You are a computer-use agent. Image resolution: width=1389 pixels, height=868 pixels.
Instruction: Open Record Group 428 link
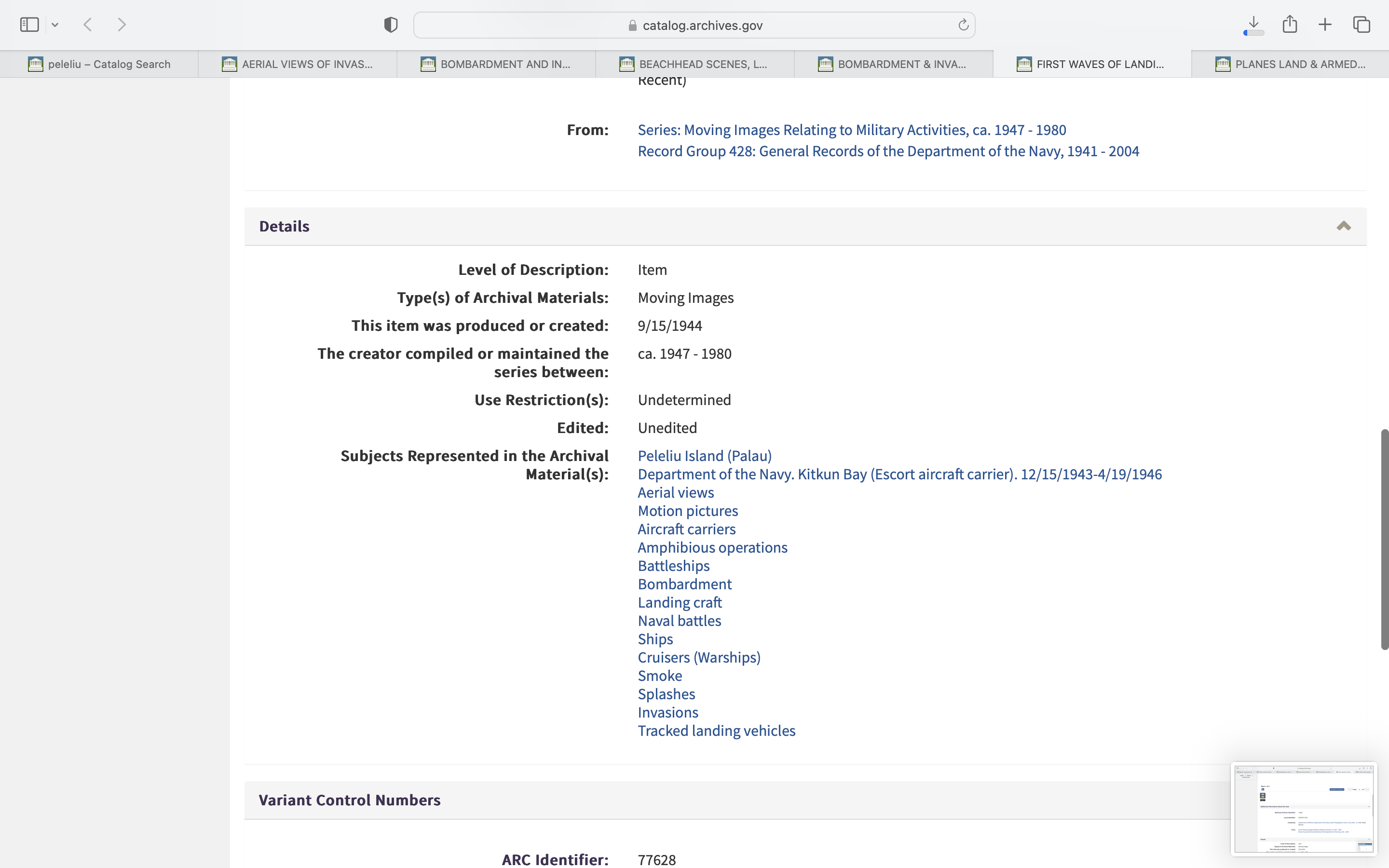(x=888, y=151)
